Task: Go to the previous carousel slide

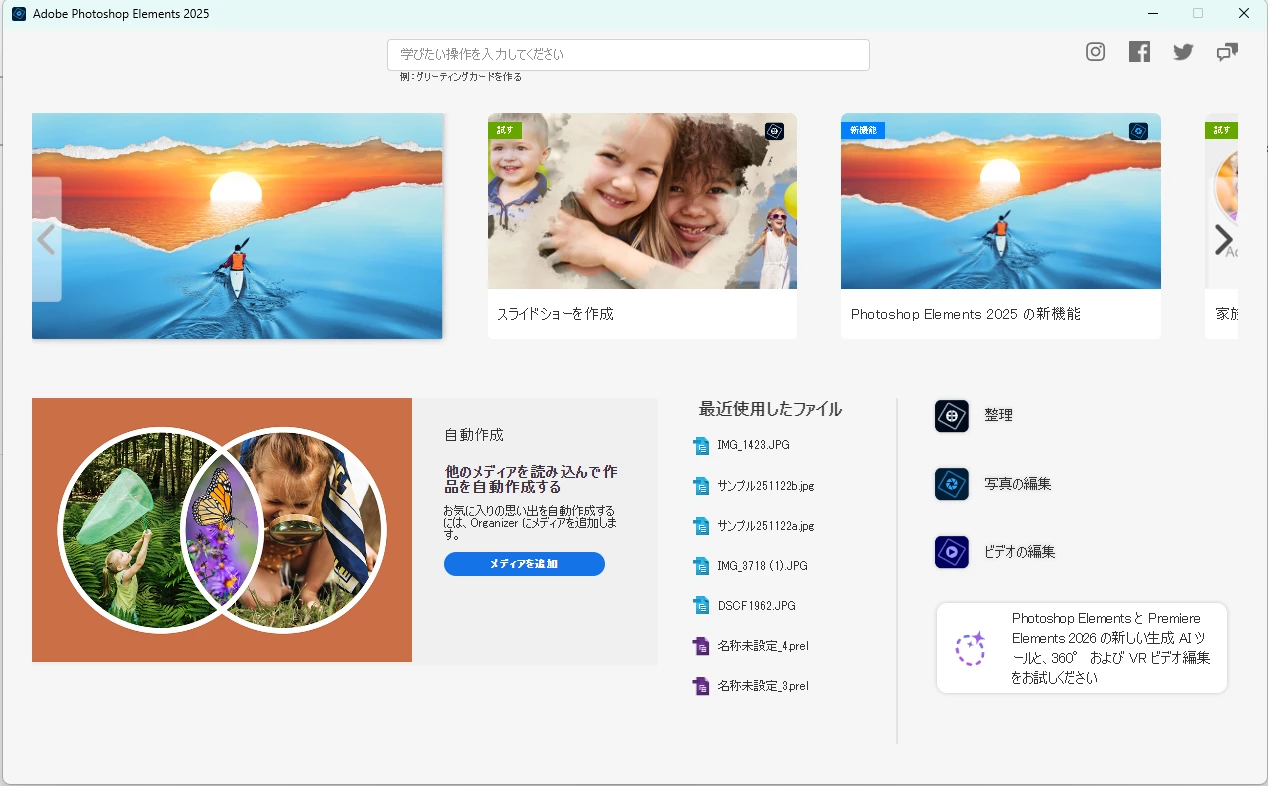Action: click(x=46, y=239)
